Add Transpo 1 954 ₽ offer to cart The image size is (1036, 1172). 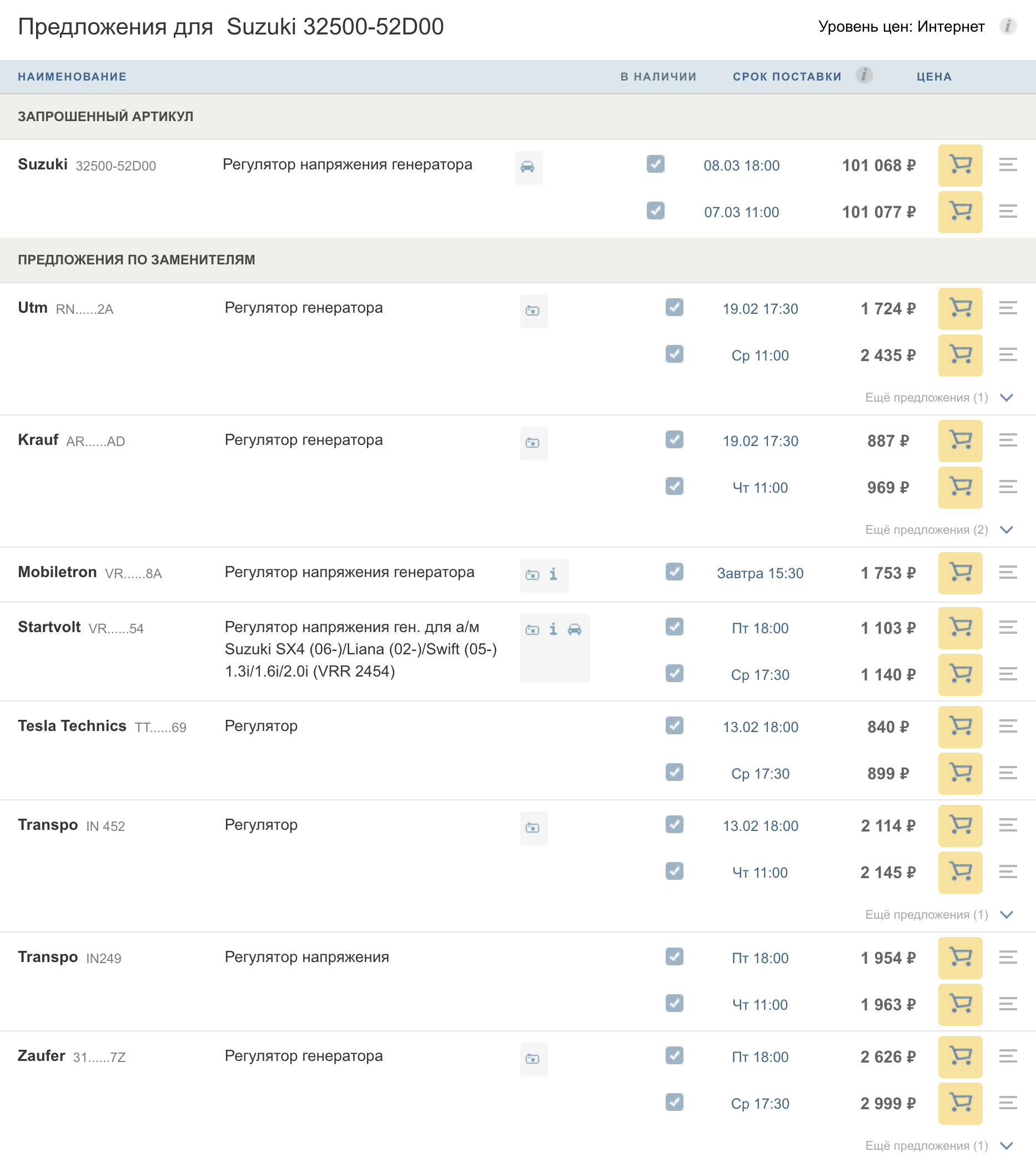point(960,958)
